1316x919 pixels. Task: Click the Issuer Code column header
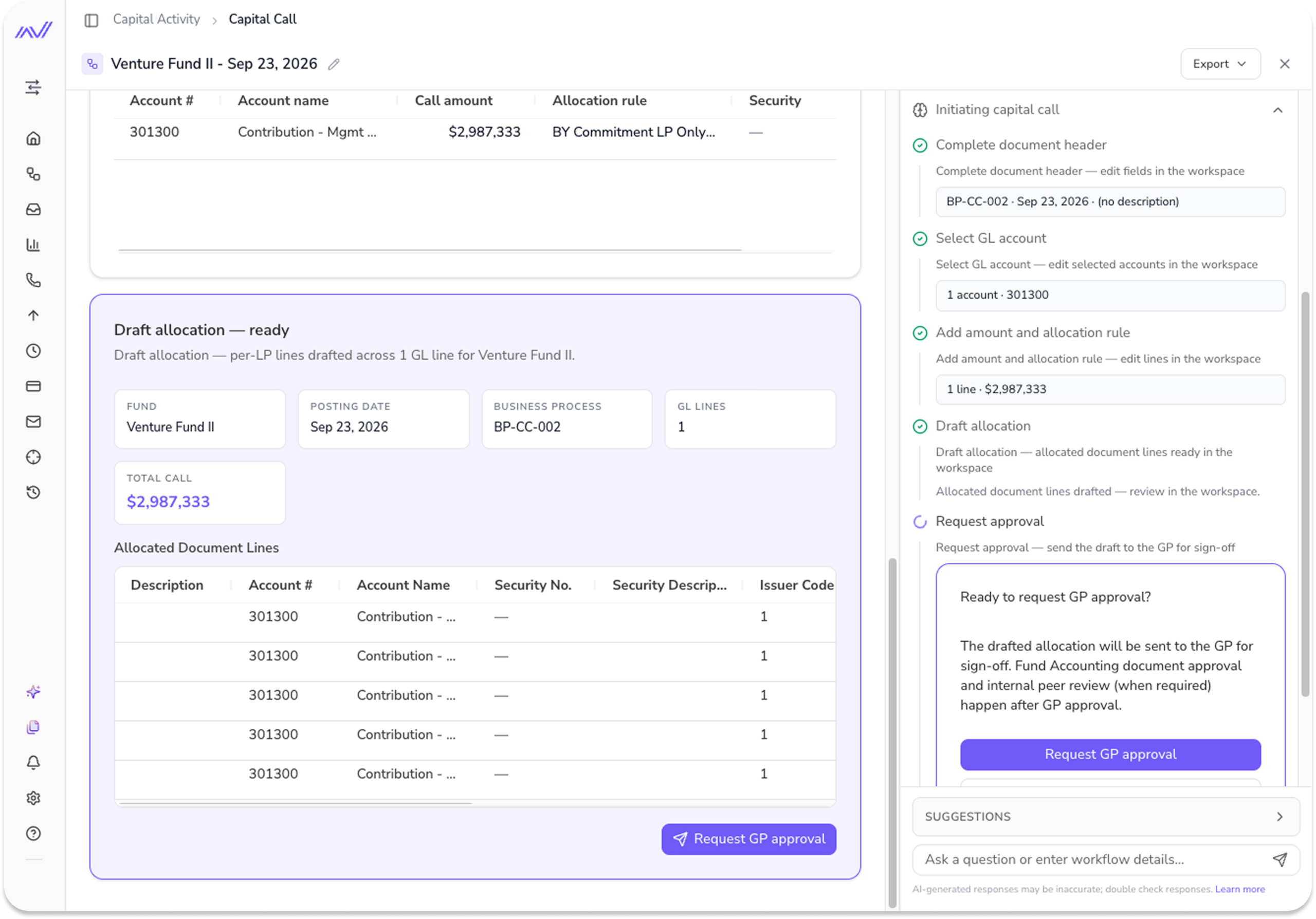coord(796,585)
